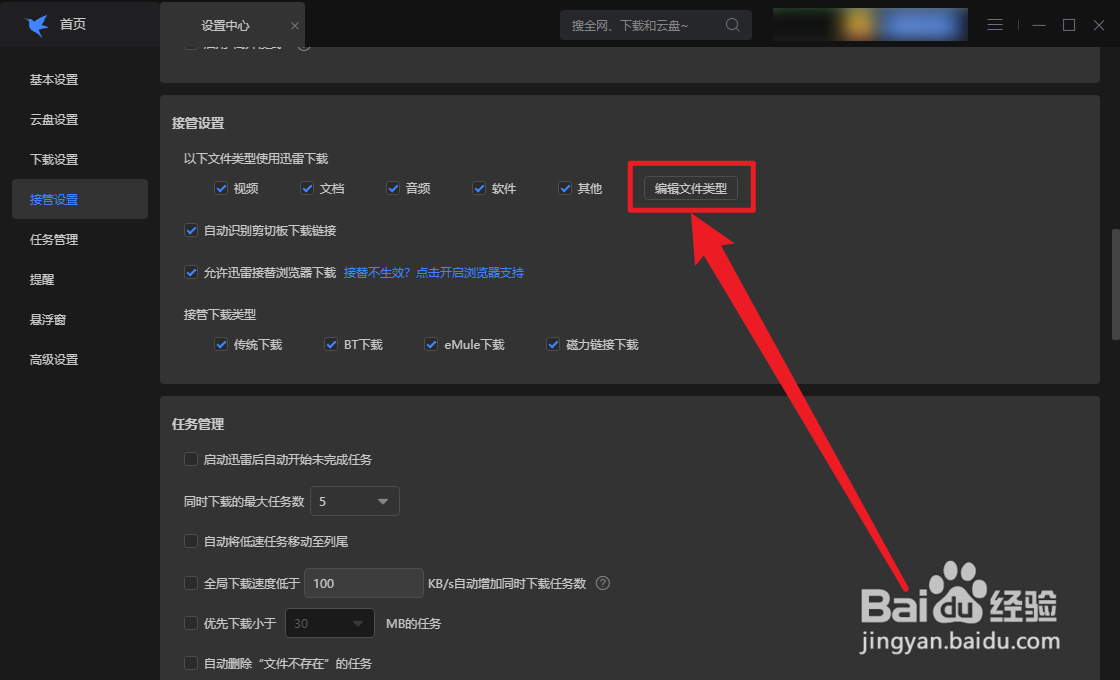
Task: Click the 编辑文件类型 button
Action: pyautogui.click(x=692, y=187)
